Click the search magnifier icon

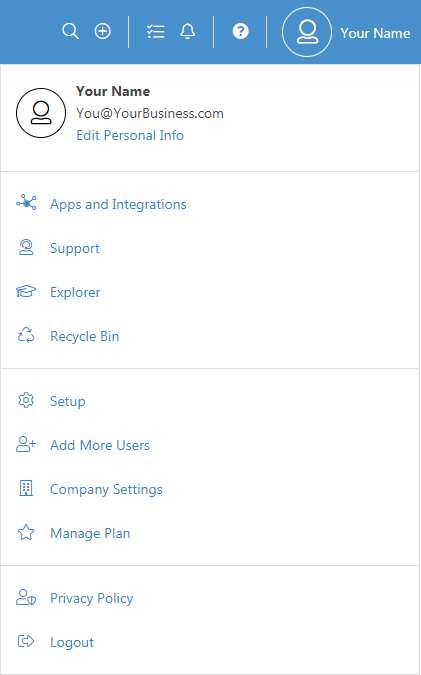tap(70, 31)
